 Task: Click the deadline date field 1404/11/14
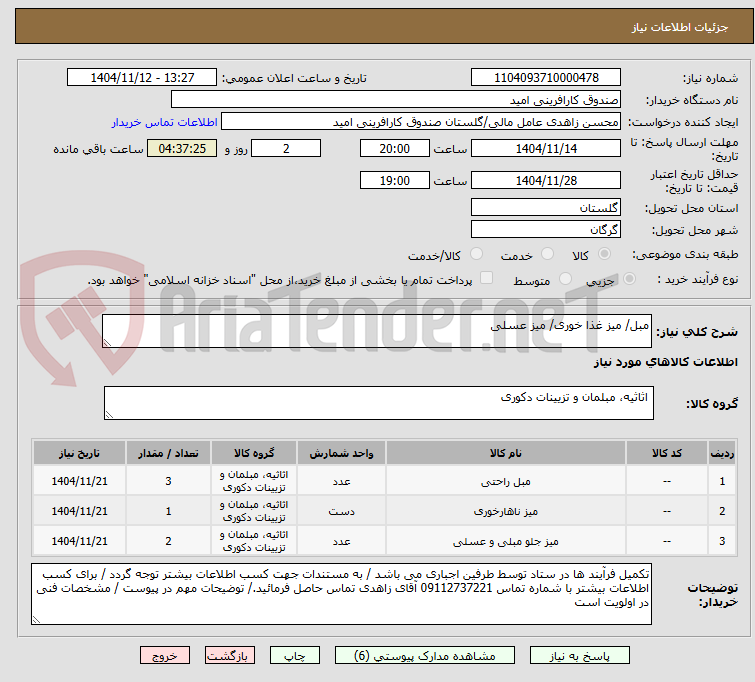coord(546,148)
